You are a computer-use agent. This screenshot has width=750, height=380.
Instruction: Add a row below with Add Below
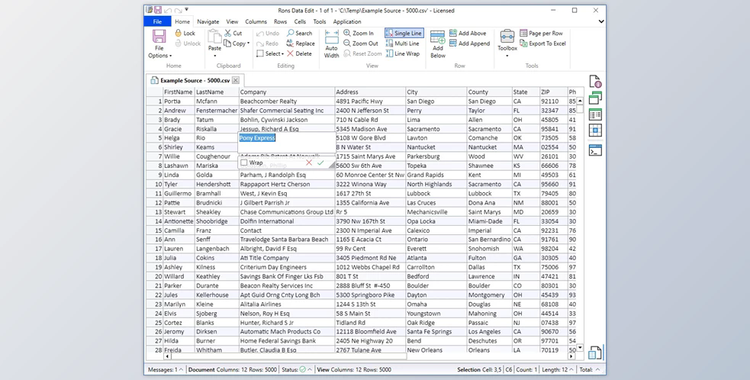point(438,44)
